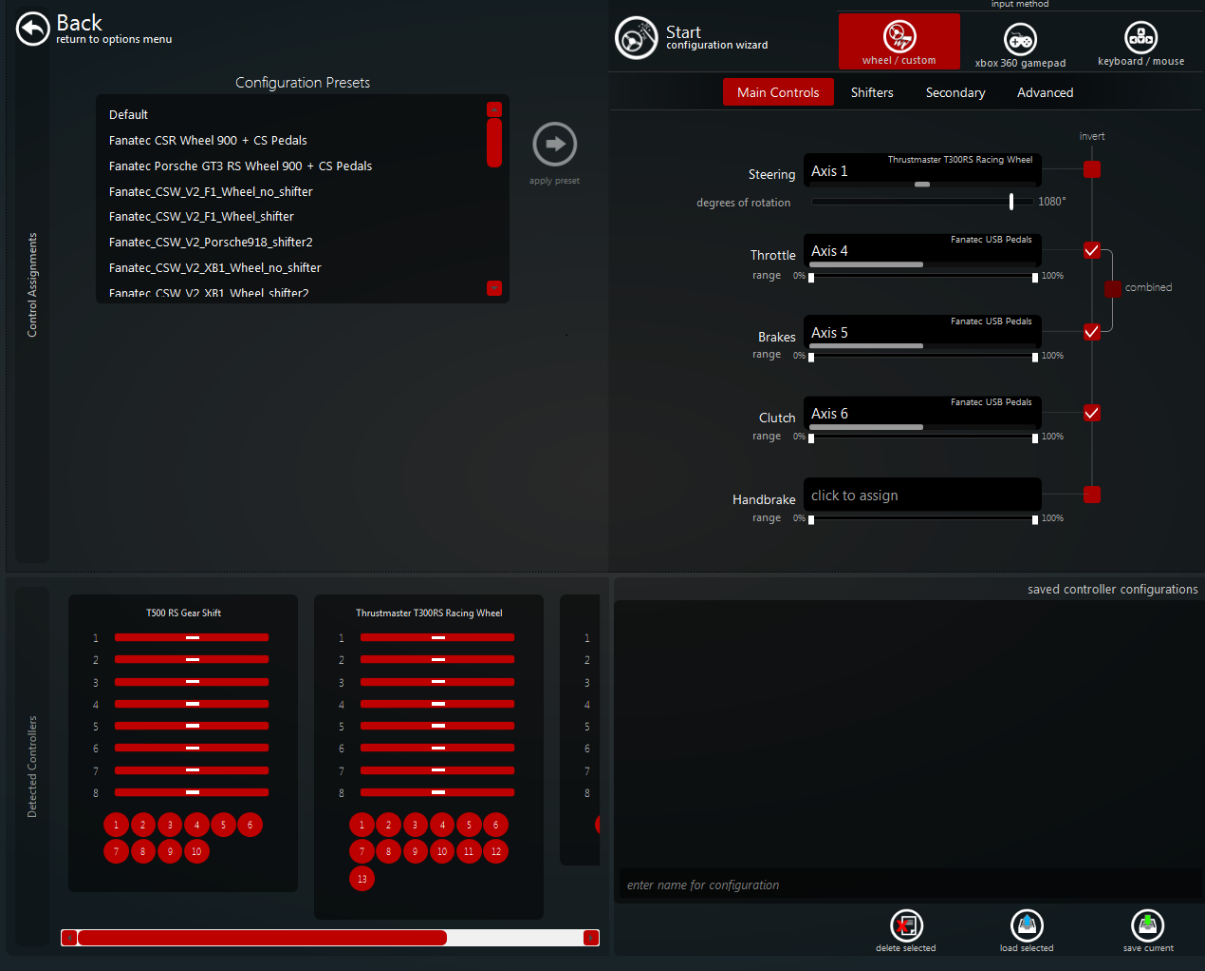Uncheck the Brakes invert checkbox
This screenshot has height=971, width=1205.
pos(1092,331)
